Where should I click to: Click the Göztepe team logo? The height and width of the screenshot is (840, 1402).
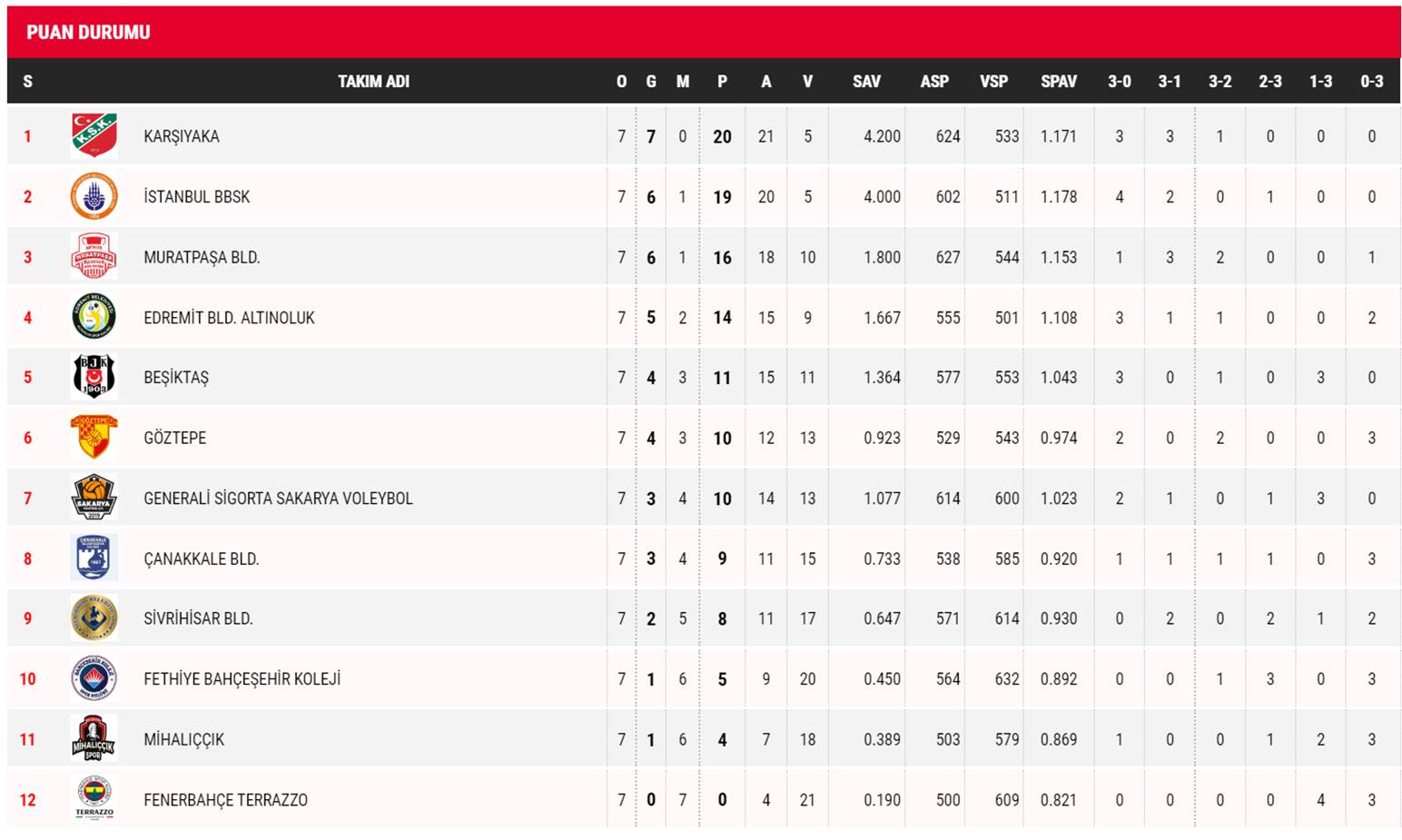pos(94,437)
